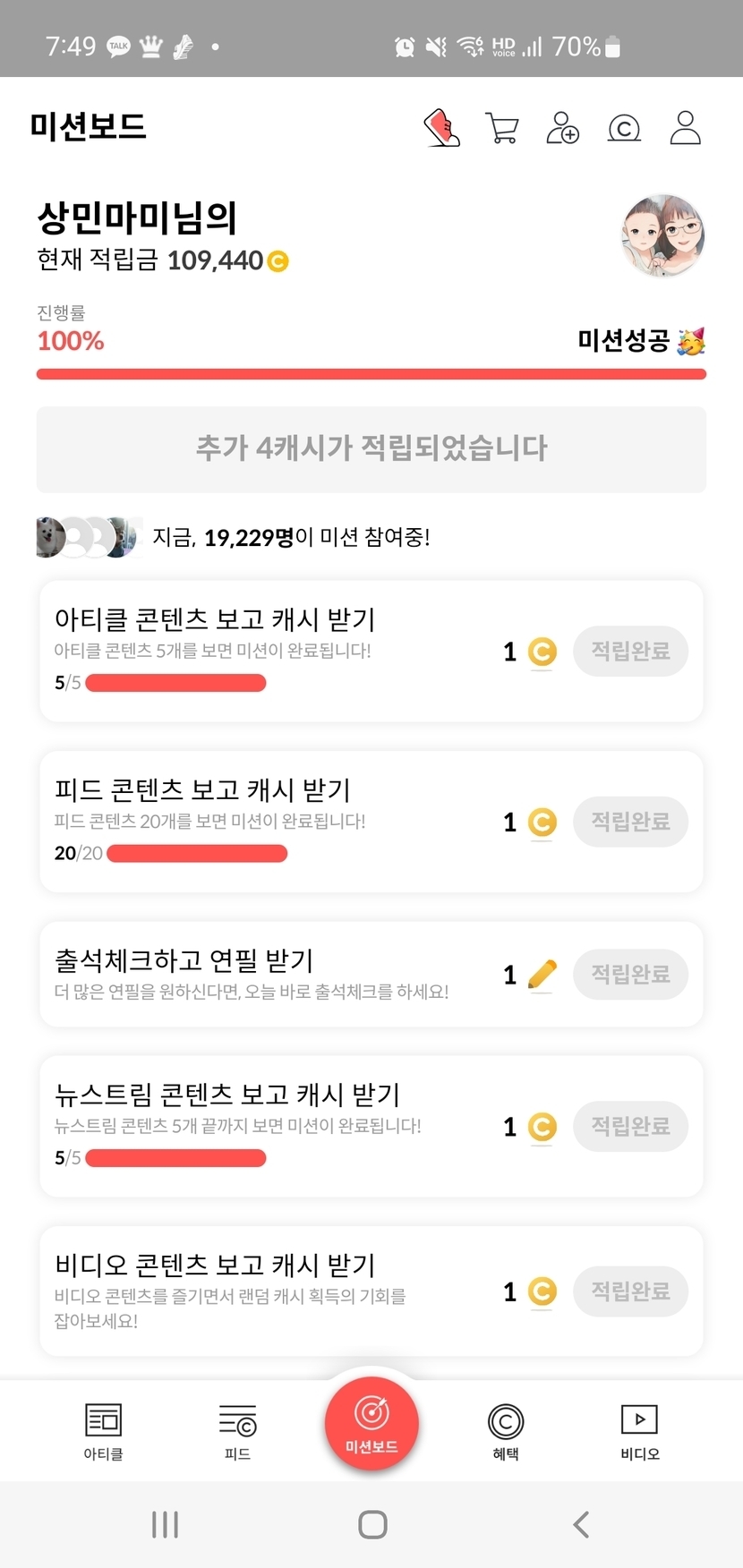
Task: Tap 적립완료 button for 피드 콘텐츠 mission
Action: (630, 822)
